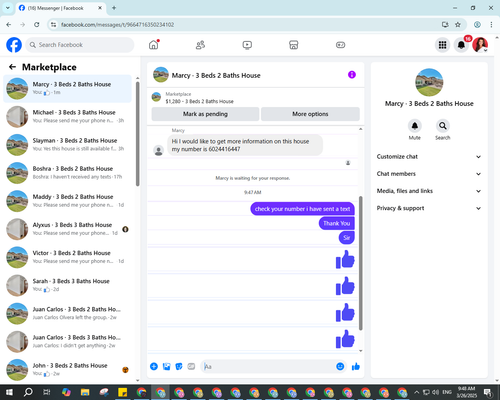This screenshot has width=500, height=400.
Task: Mute this chat with the bell icon
Action: pyautogui.click(x=415, y=126)
